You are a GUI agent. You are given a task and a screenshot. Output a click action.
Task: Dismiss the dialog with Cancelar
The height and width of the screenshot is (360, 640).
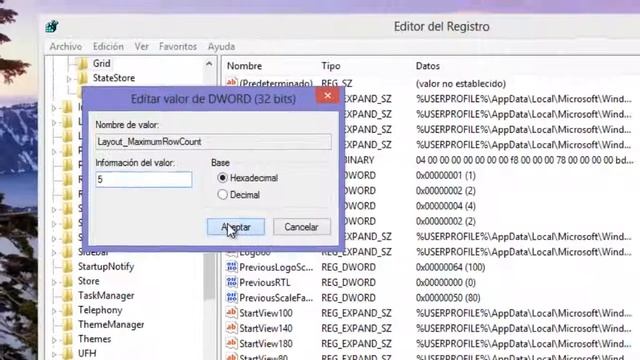302,227
